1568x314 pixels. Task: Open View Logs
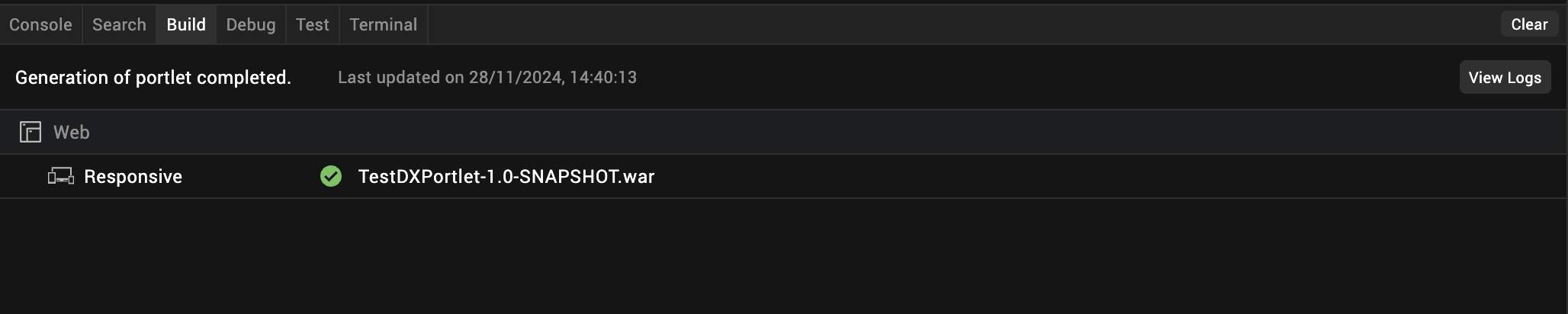coord(1505,78)
